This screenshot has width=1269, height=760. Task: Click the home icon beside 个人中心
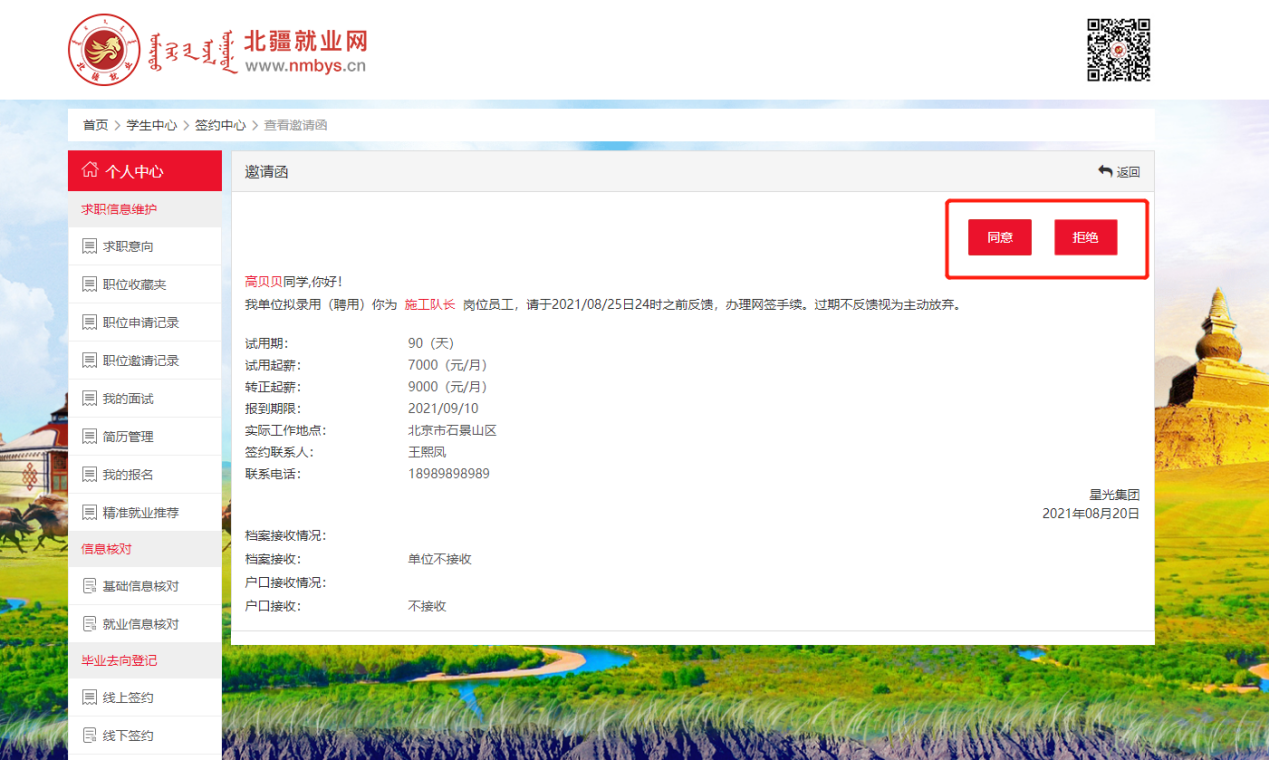pyautogui.click(x=90, y=170)
